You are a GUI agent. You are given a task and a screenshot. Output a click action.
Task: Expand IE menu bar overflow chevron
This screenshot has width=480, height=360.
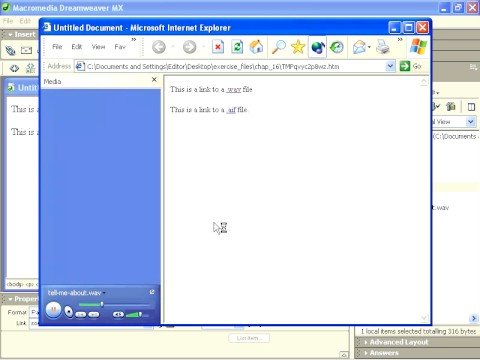[x=134, y=40]
